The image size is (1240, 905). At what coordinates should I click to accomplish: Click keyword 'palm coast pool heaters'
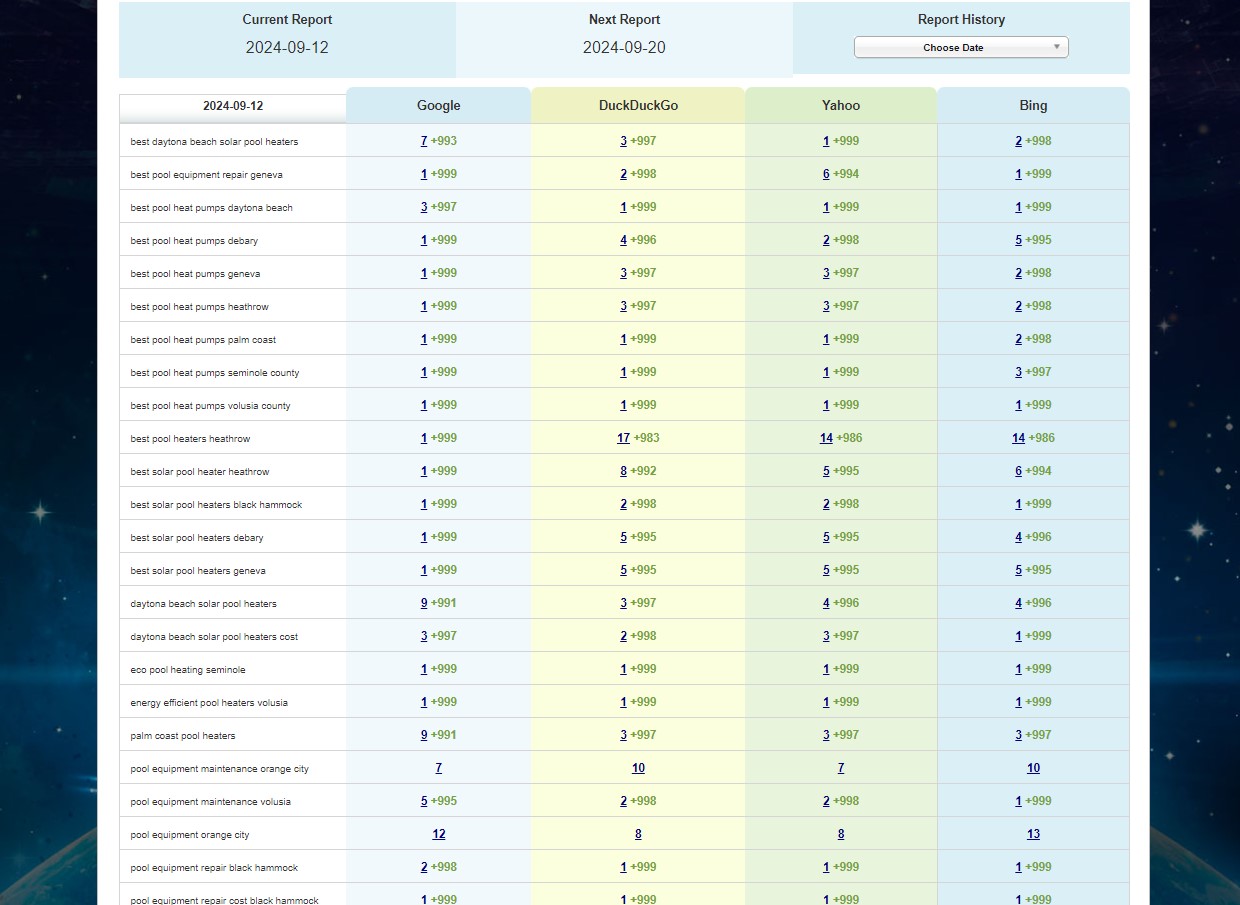coord(183,736)
